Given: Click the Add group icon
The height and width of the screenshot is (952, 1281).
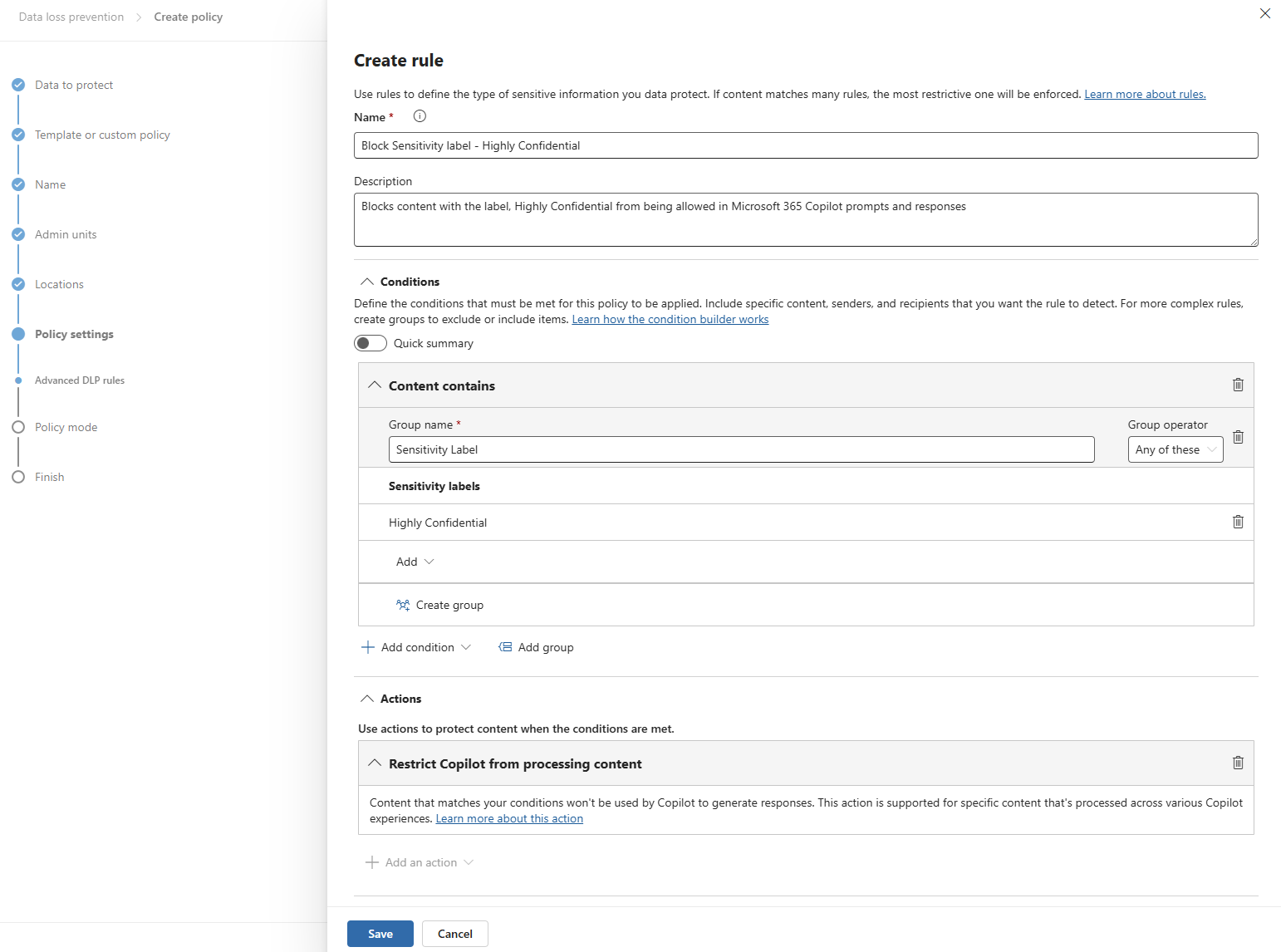Looking at the screenshot, I should pyautogui.click(x=505, y=647).
